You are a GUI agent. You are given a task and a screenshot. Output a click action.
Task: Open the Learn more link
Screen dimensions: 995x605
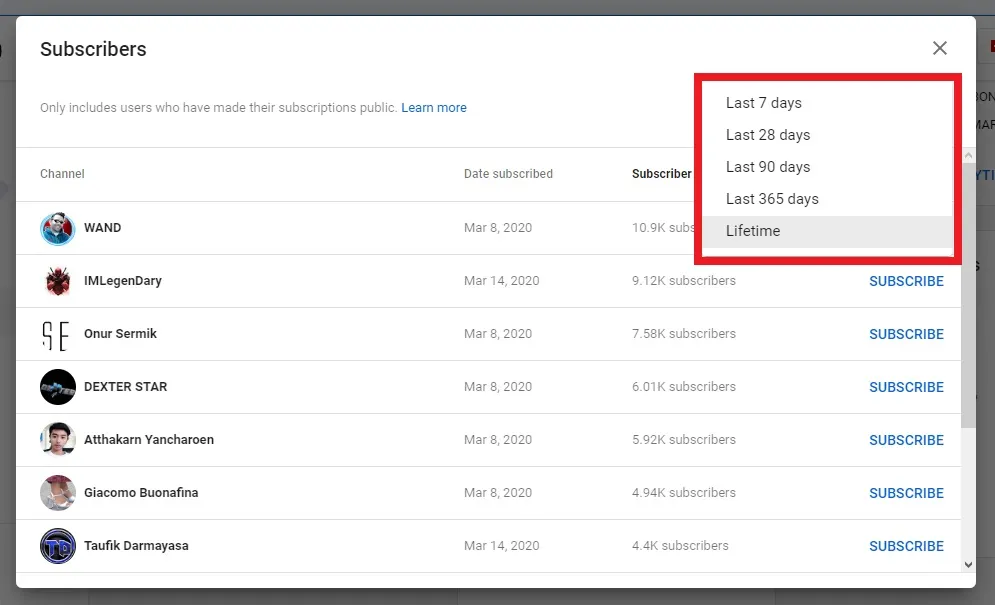(434, 108)
